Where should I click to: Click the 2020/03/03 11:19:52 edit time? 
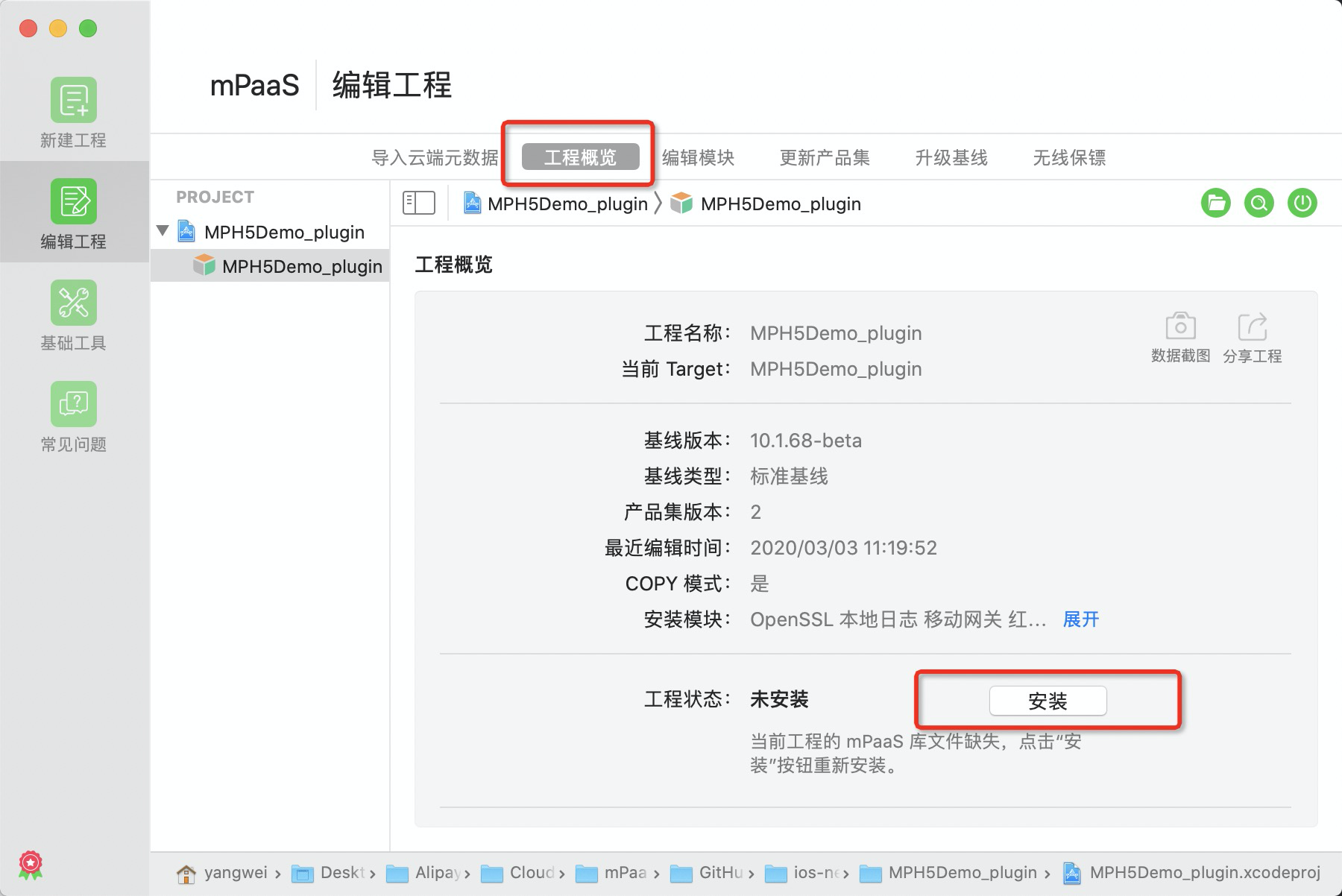(x=843, y=548)
